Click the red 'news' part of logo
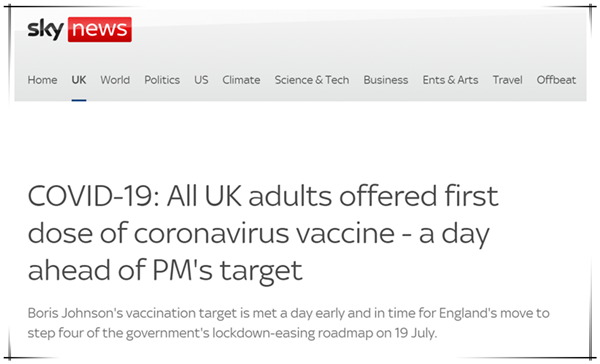This screenshot has height=364, width=600. 100,29
